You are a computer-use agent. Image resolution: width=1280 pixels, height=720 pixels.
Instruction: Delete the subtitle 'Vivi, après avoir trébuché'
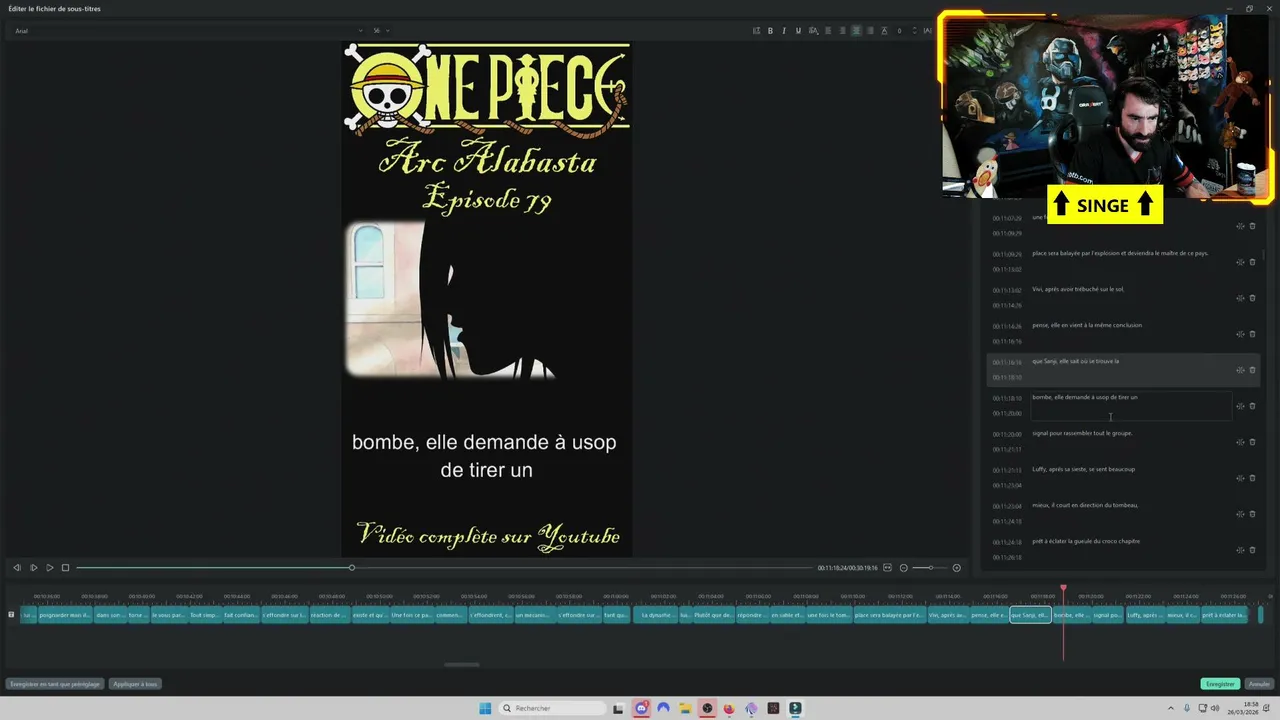click(1252, 298)
